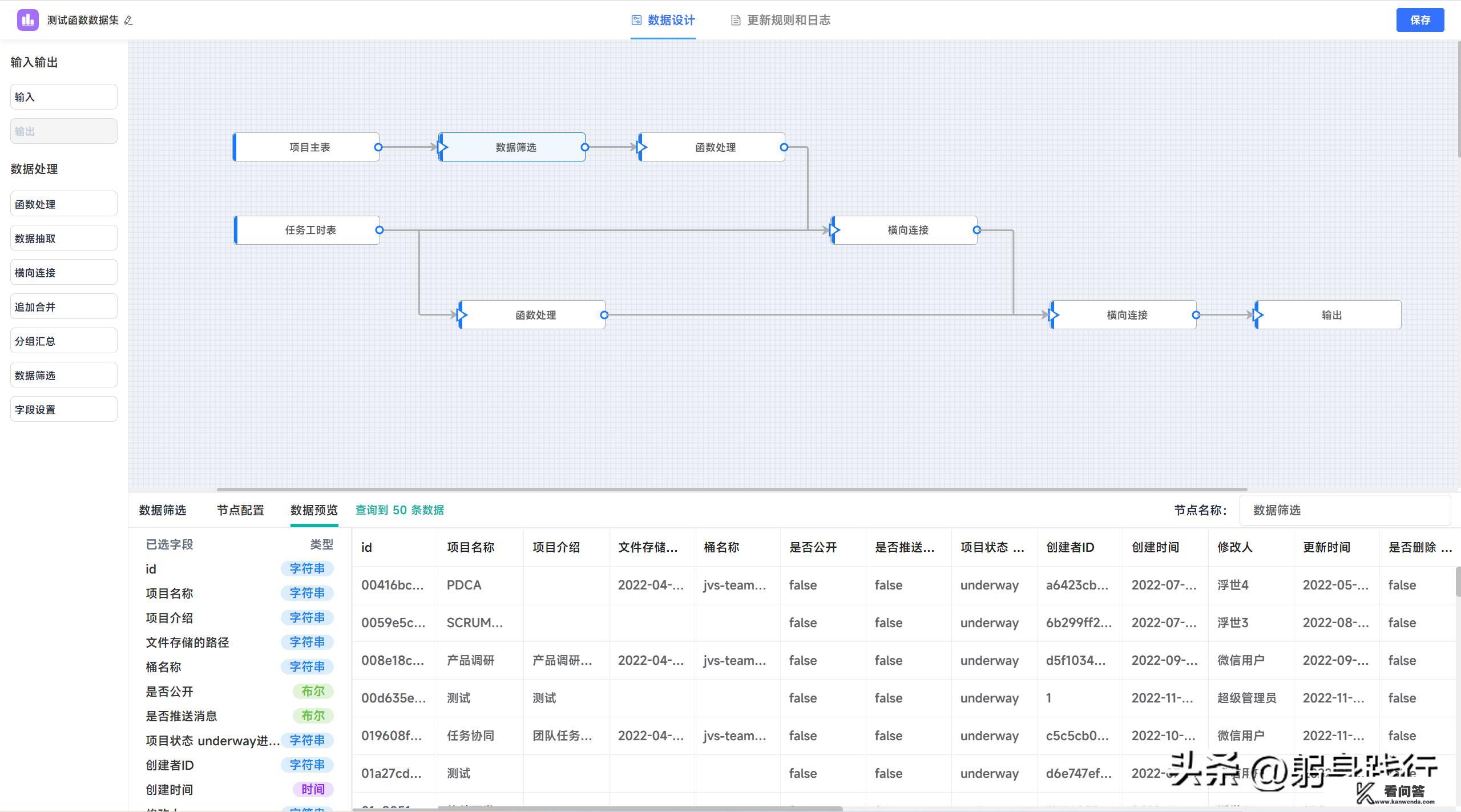
Task: Click input arrow of first 横向连接 node
Action: tap(834, 230)
